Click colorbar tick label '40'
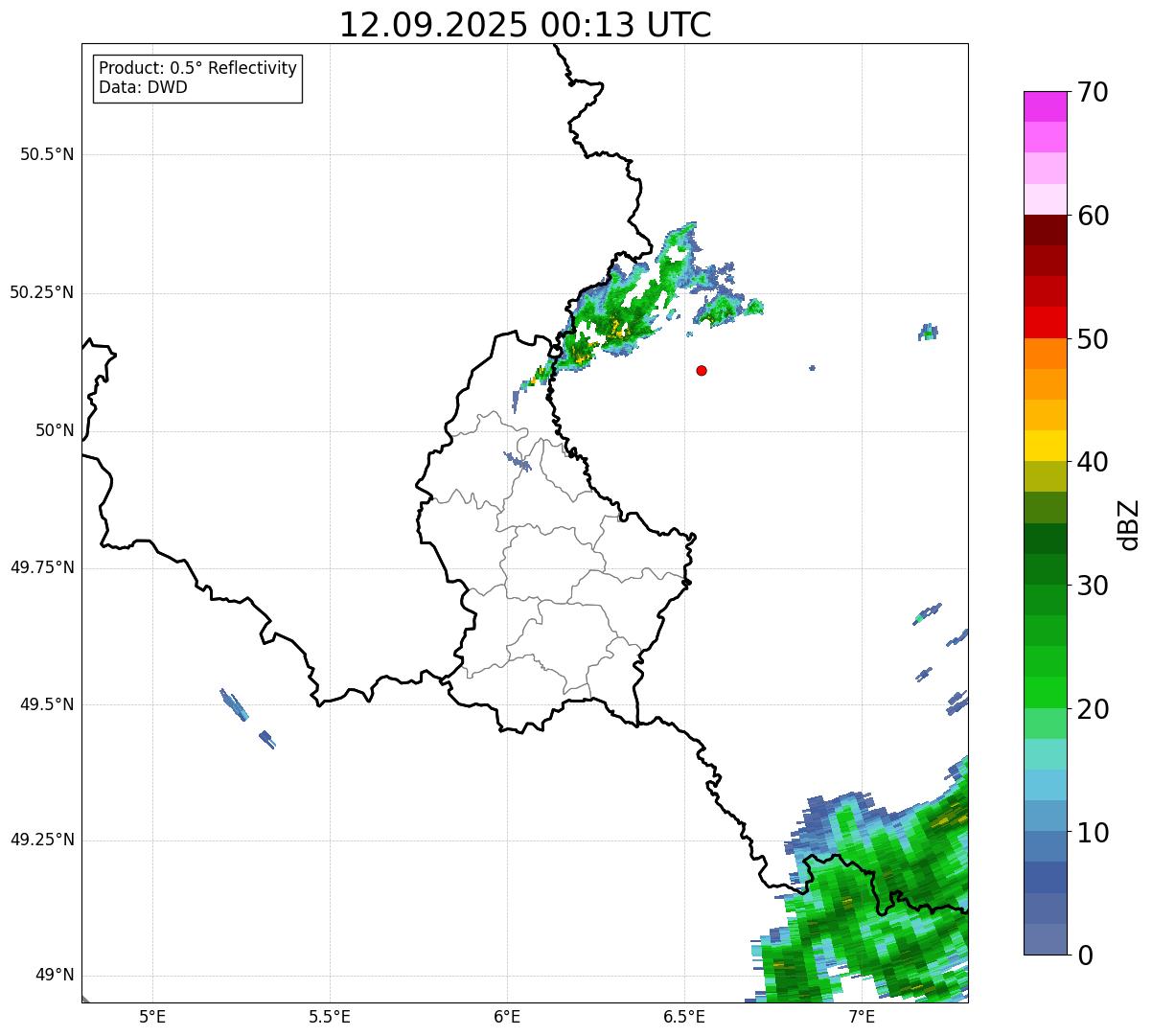The image size is (1152, 1036). pyautogui.click(x=1093, y=462)
